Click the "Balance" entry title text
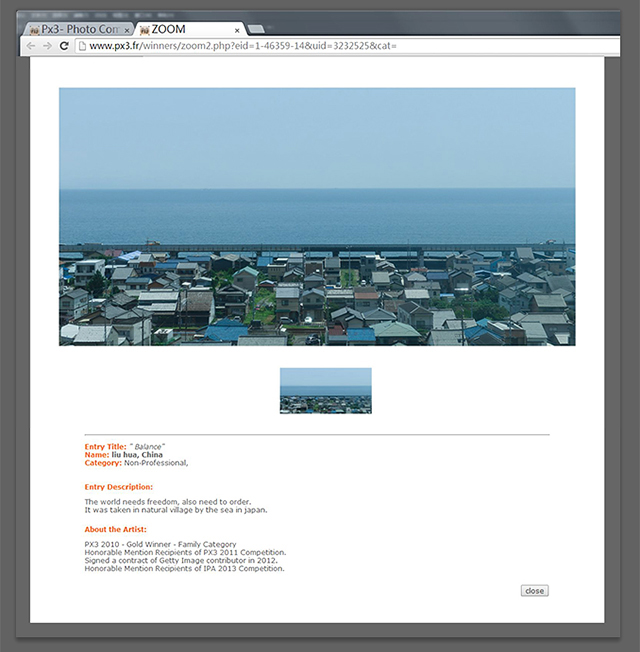The width and height of the screenshot is (640, 652). pyautogui.click(x=148, y=446)
